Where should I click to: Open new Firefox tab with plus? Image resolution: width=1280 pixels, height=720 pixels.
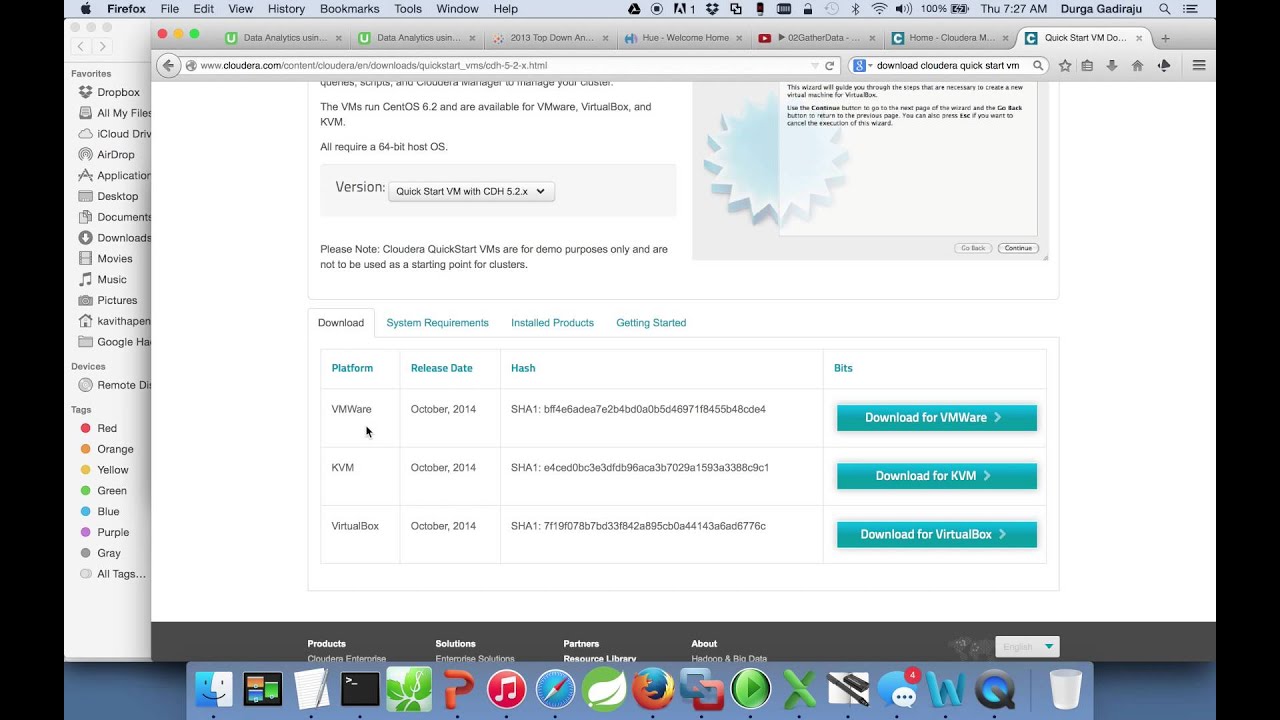[1165, 38]
